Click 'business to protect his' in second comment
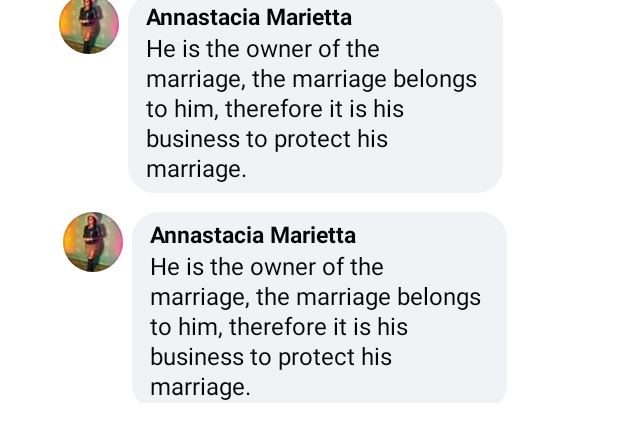 [271, 357]
